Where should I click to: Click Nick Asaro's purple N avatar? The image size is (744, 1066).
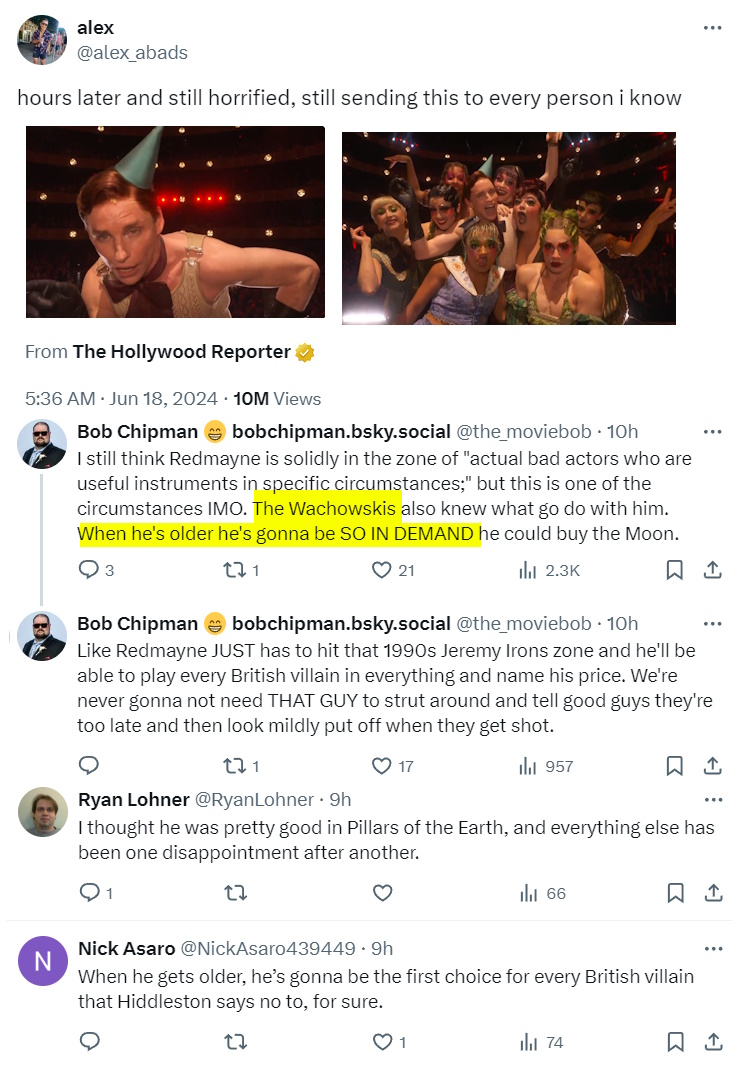point(43,961)
